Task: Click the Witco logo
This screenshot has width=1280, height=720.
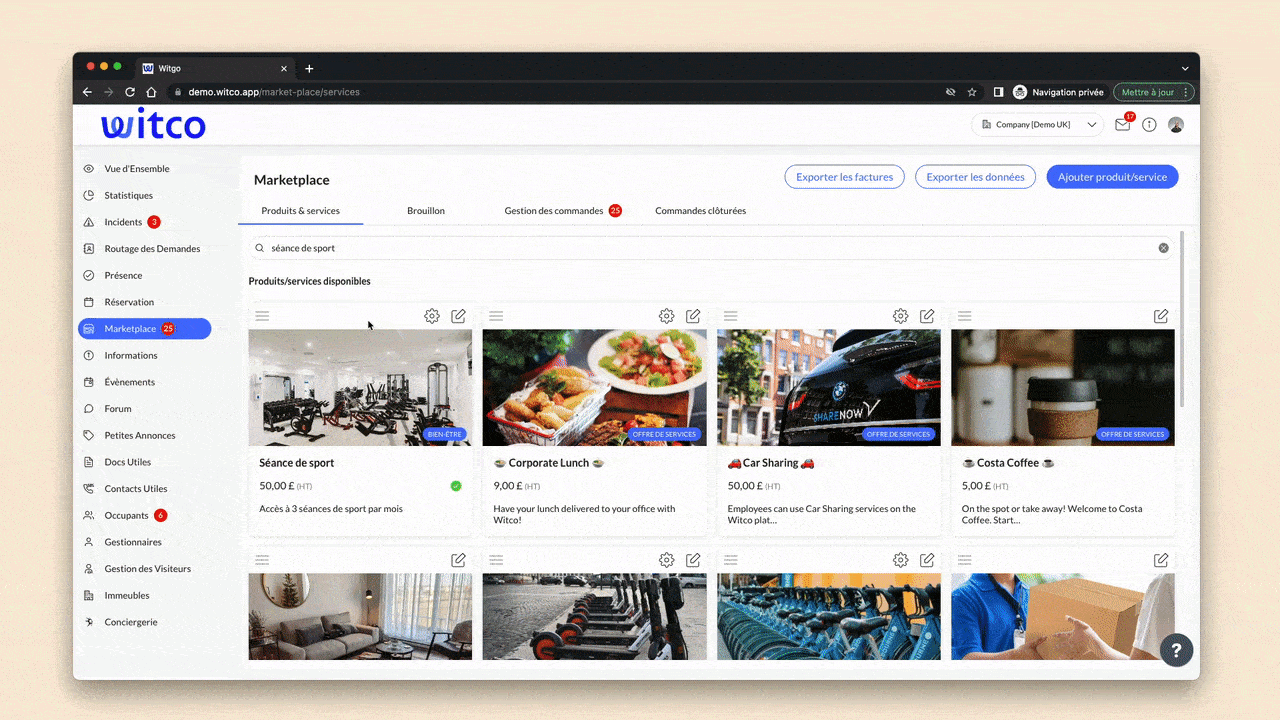Action: pyautogui.click(x=153, y=125)
